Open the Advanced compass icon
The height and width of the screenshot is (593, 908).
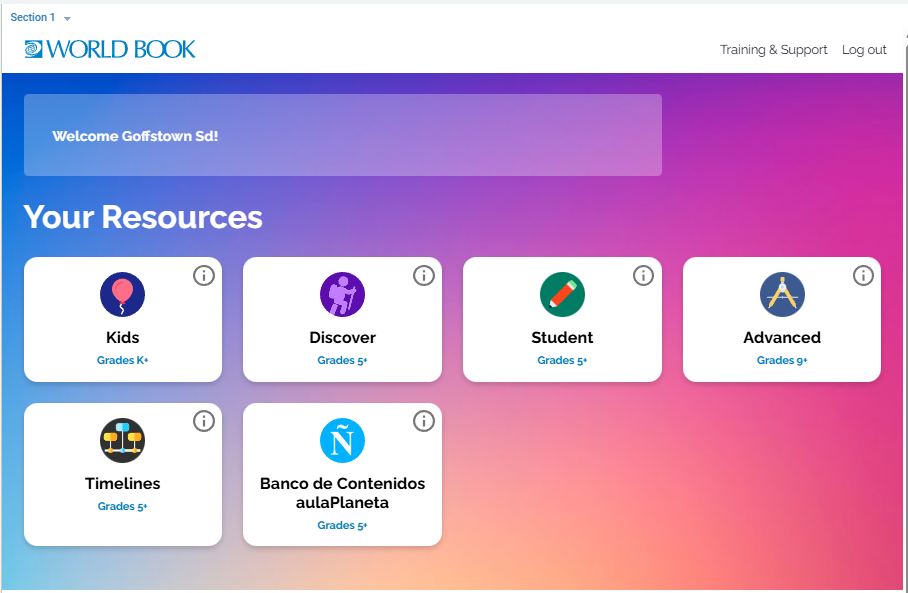[782, 294]
